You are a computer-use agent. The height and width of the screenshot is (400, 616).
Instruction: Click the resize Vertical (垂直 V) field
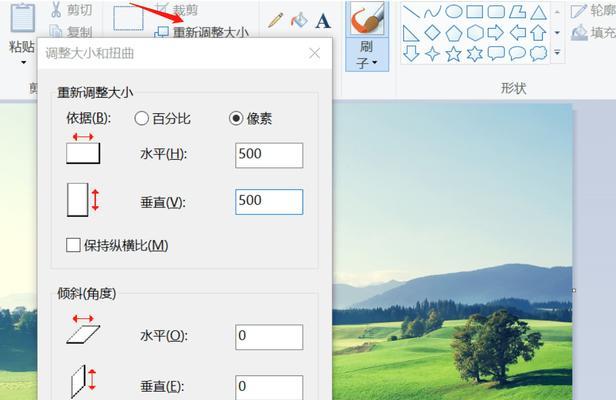[x=269, y=202]
